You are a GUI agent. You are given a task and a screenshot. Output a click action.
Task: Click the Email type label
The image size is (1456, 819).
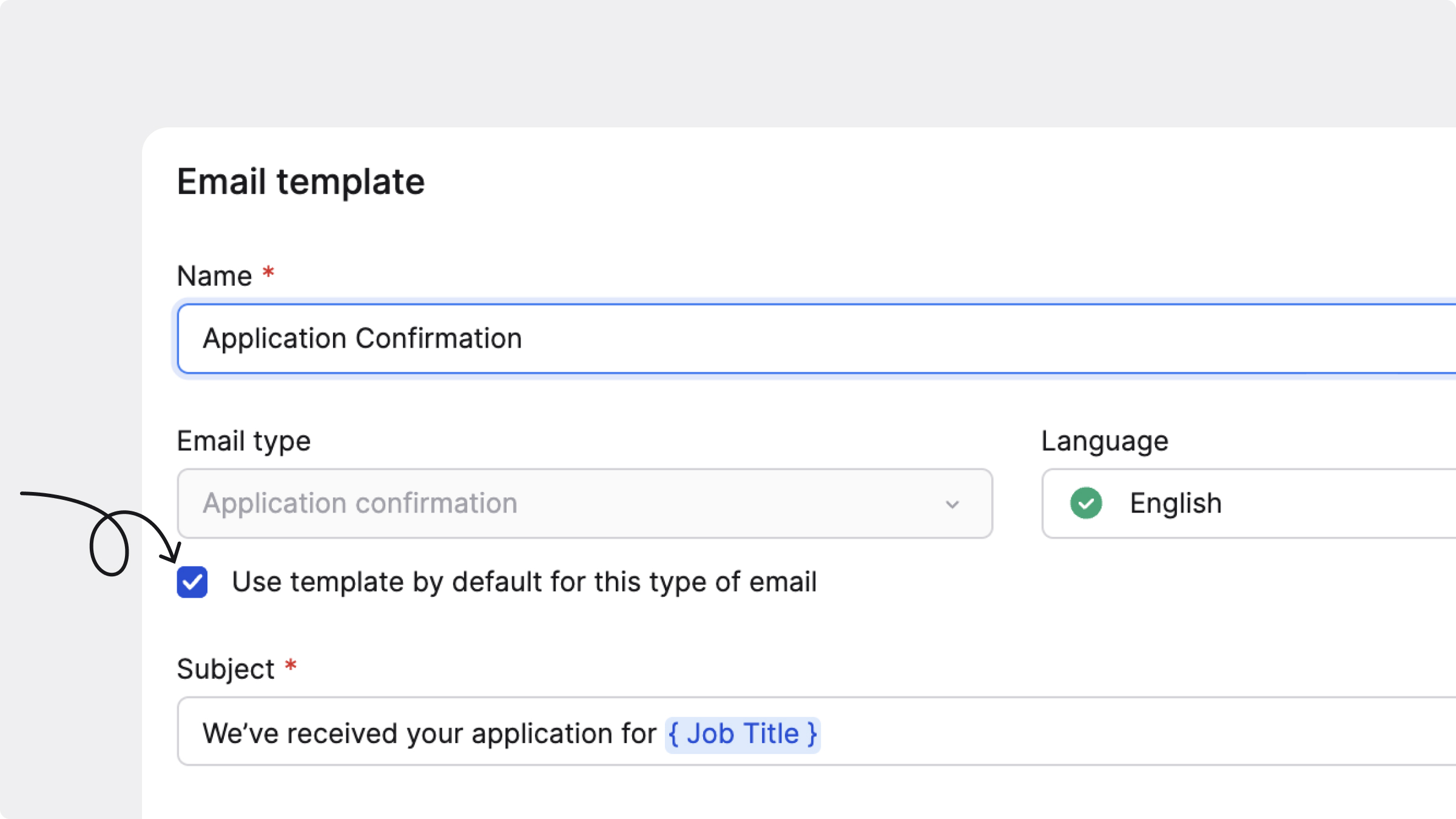(x=244, y=441)
